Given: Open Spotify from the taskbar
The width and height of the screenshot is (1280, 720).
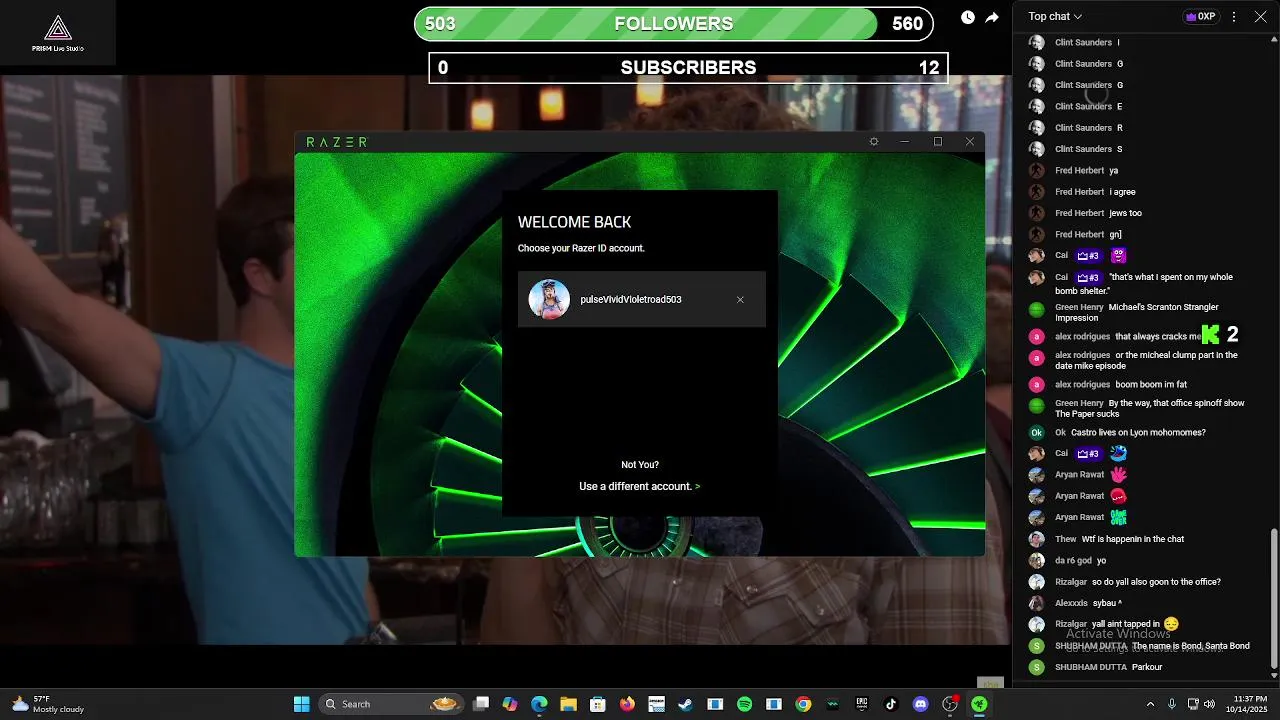Looking at the screenshot, I should [744, 704].
